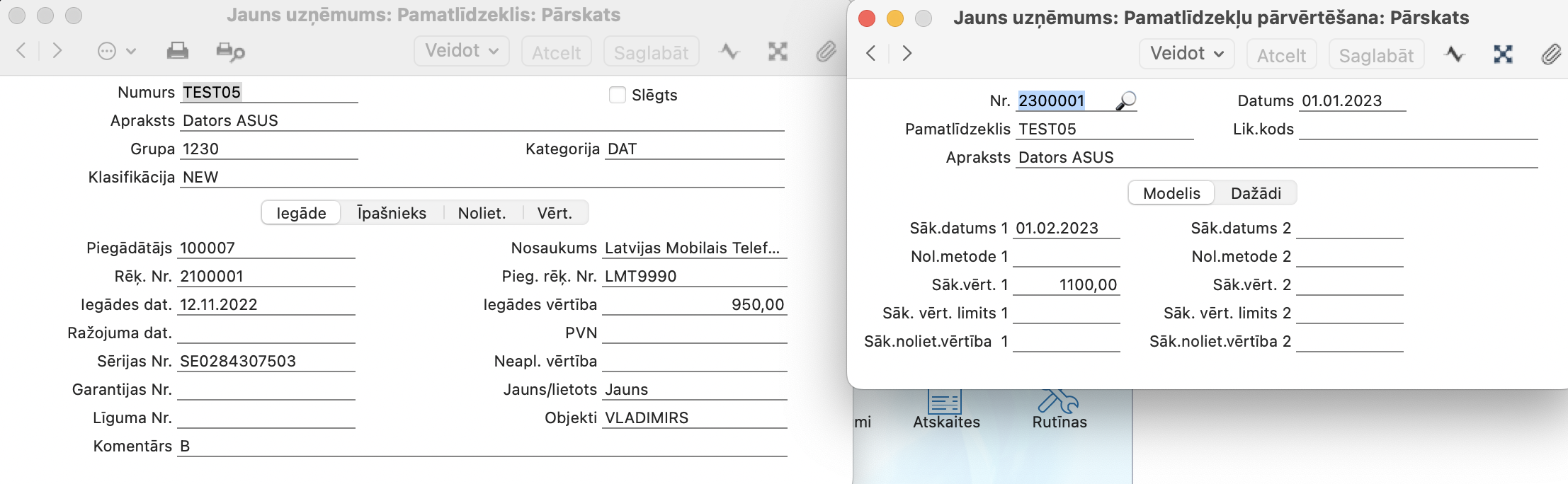Click the Sāk.vērt. 1 value field
1568x484 pixels.
[1067, 285]
